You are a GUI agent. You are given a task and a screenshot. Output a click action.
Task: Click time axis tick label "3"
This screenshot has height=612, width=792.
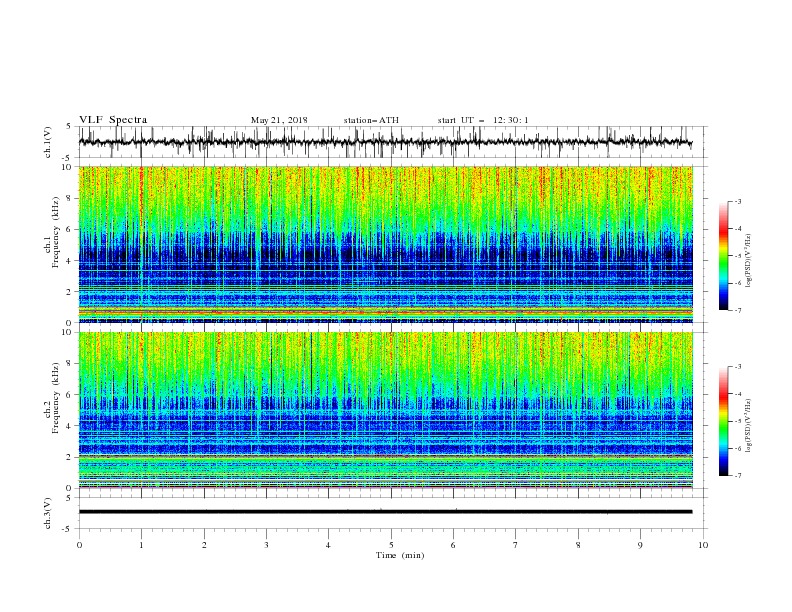pyautogui.click(x=266, y=545)
